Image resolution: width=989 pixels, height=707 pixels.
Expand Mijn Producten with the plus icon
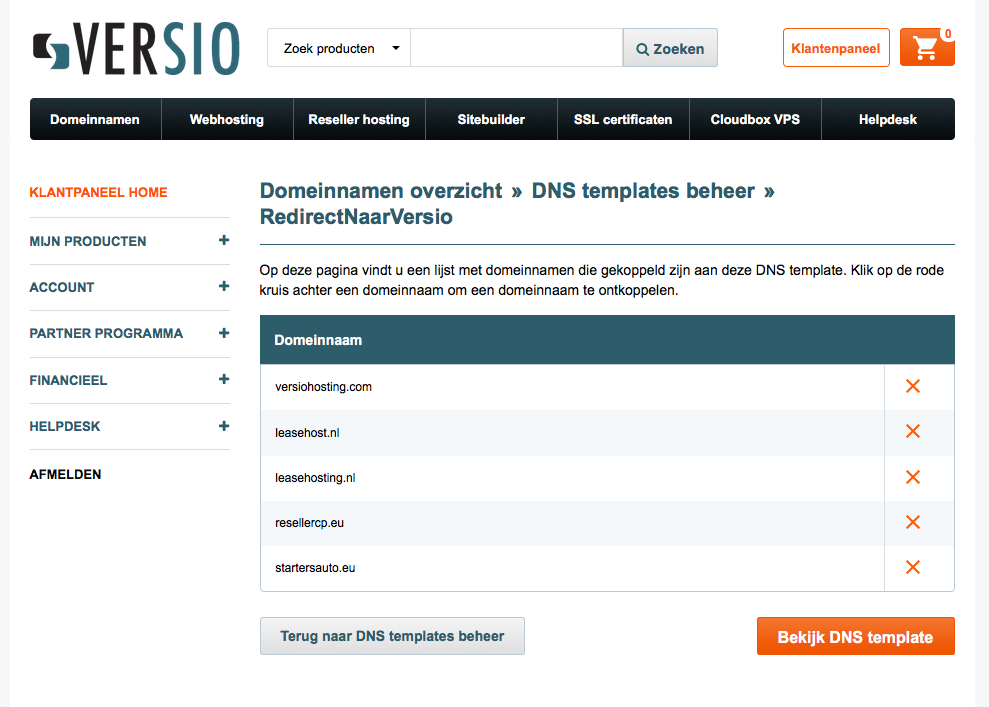point(224,240)
